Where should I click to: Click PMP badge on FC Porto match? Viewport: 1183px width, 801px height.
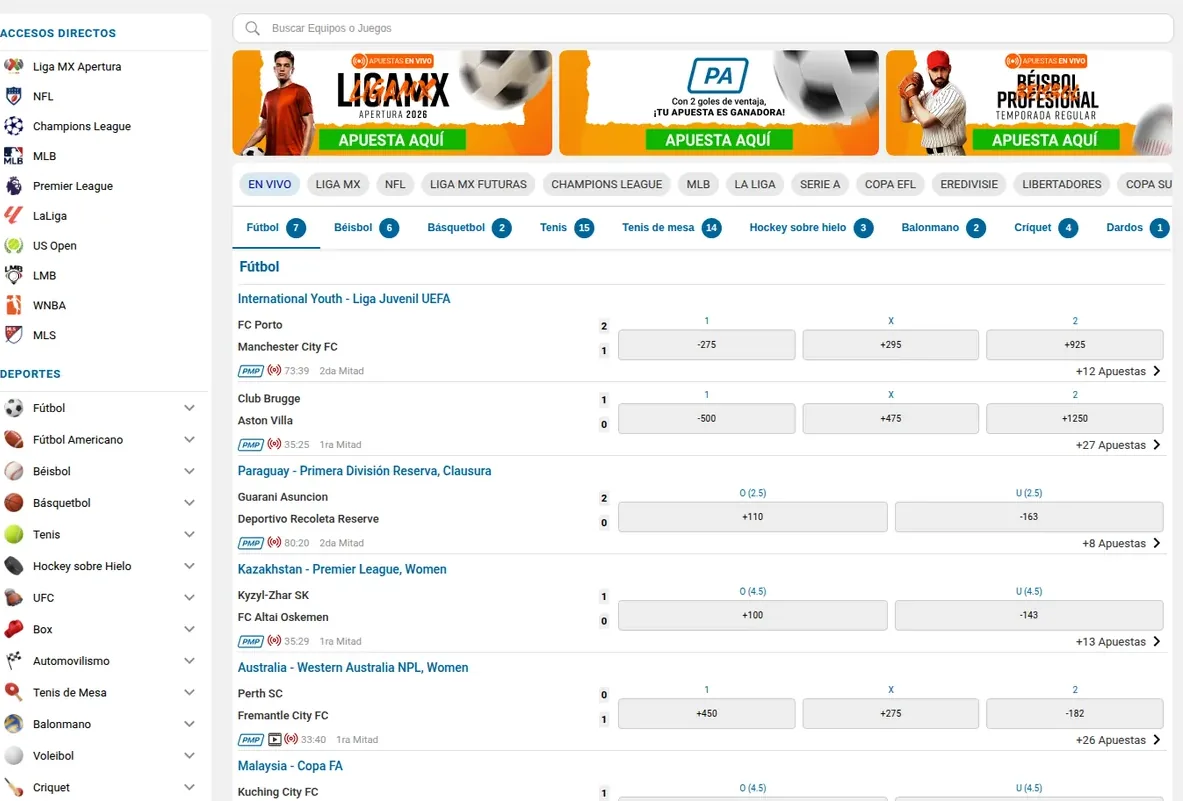(250, 371)
